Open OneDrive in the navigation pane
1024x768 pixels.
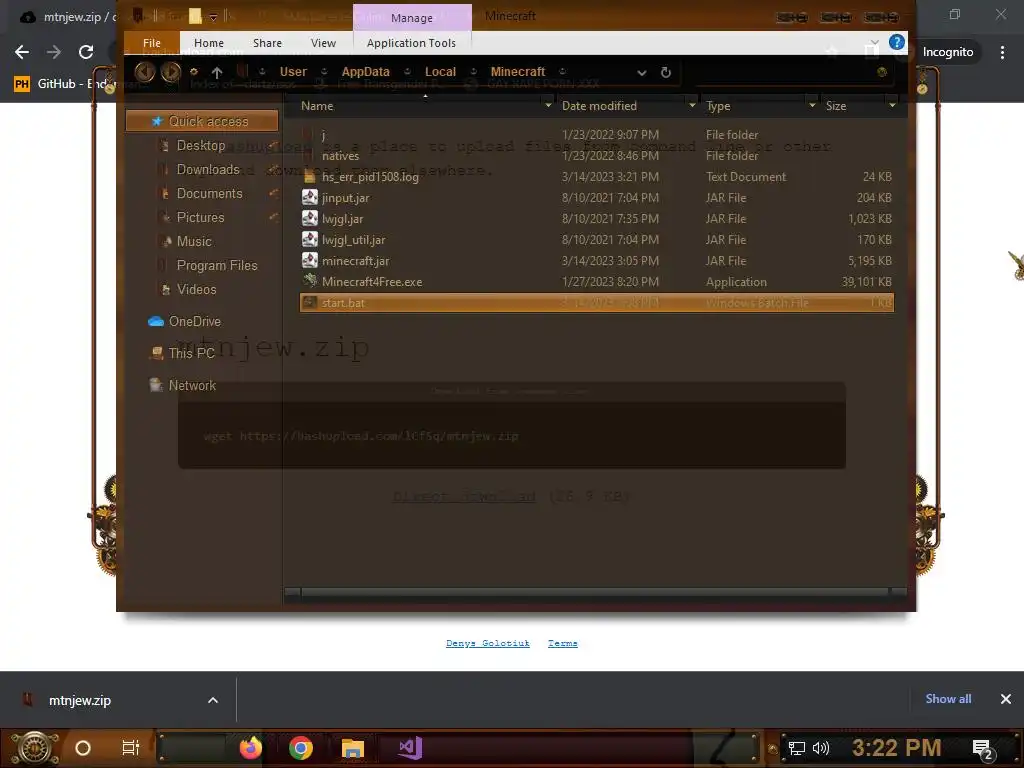(195, 321)
